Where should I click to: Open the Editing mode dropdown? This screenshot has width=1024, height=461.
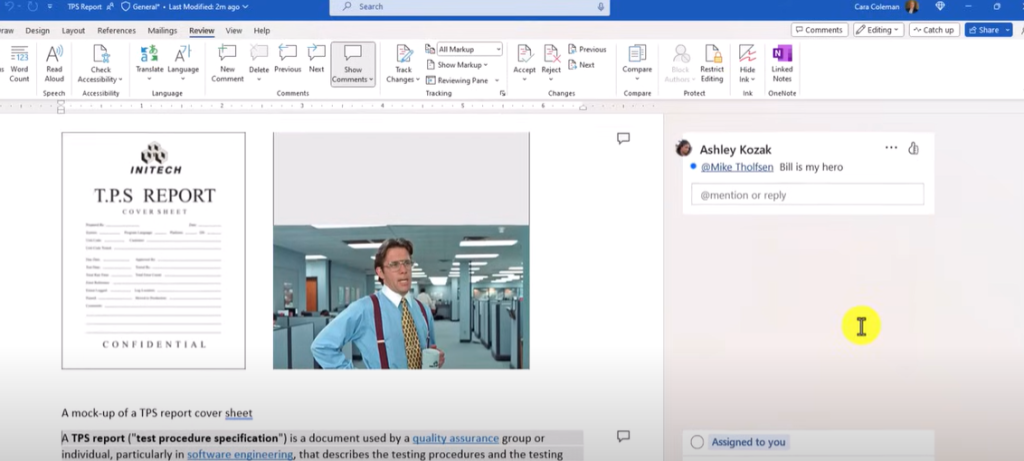(x=878, y=30)
